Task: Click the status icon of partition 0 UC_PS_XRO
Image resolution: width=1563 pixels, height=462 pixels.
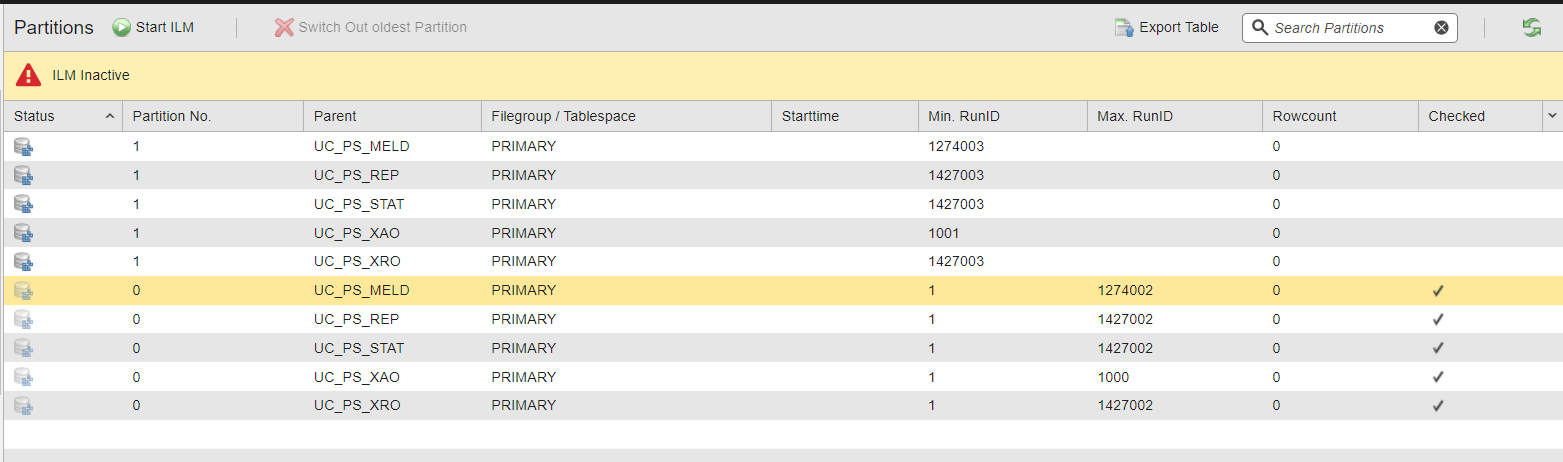Action: coord(23,406)
